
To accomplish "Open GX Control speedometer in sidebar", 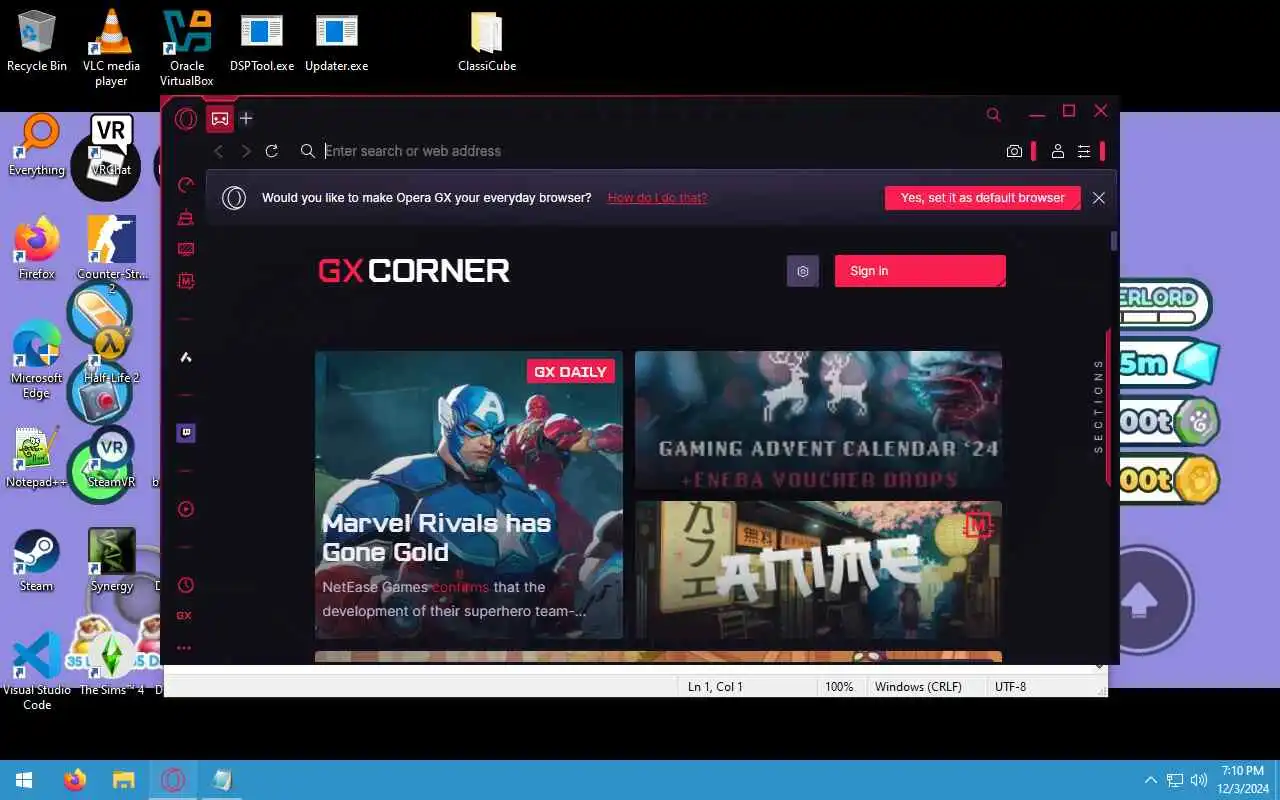I will (185, 185).
